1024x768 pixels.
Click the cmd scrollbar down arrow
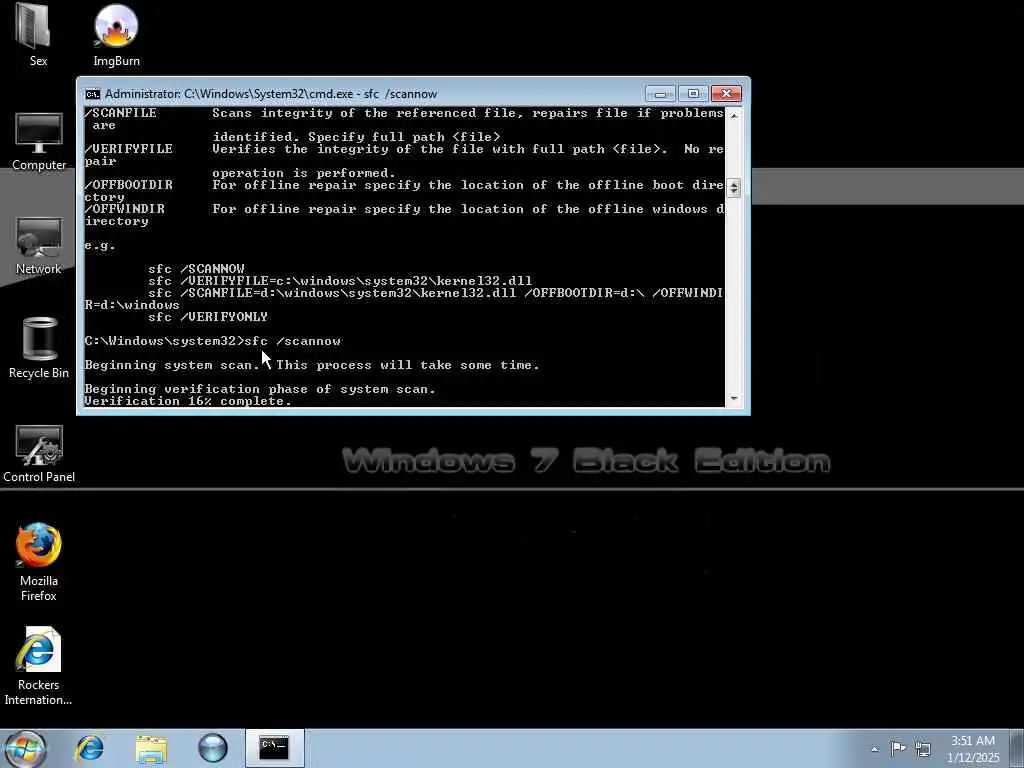(734, 398)
